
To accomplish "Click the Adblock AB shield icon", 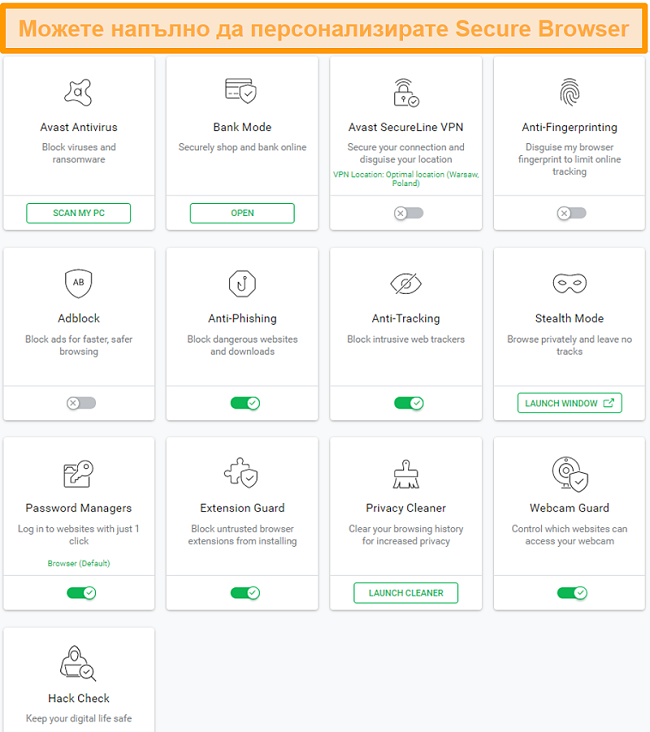I will pos(78,283).
